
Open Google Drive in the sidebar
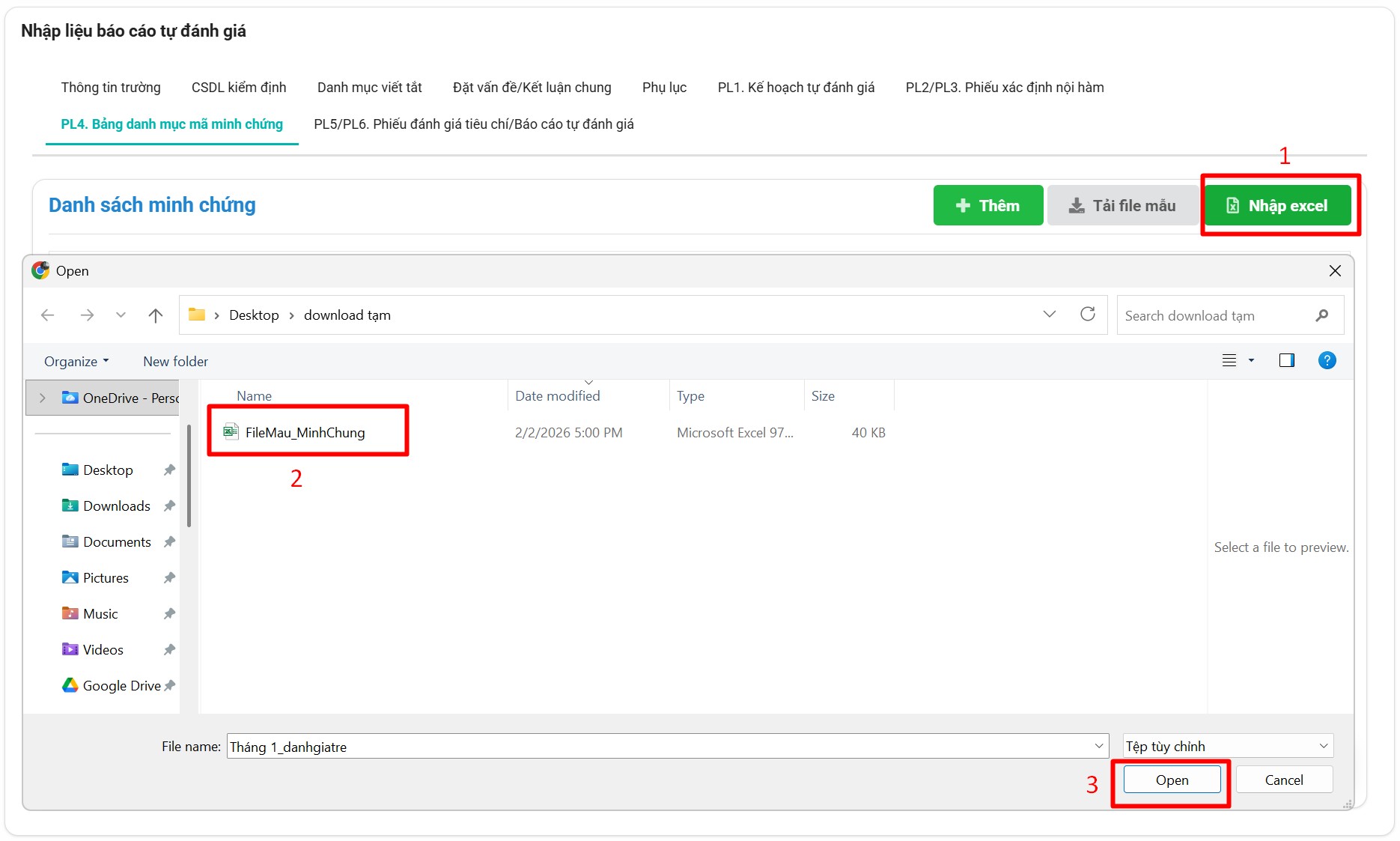pyautogui.click(x=121, y=685)
